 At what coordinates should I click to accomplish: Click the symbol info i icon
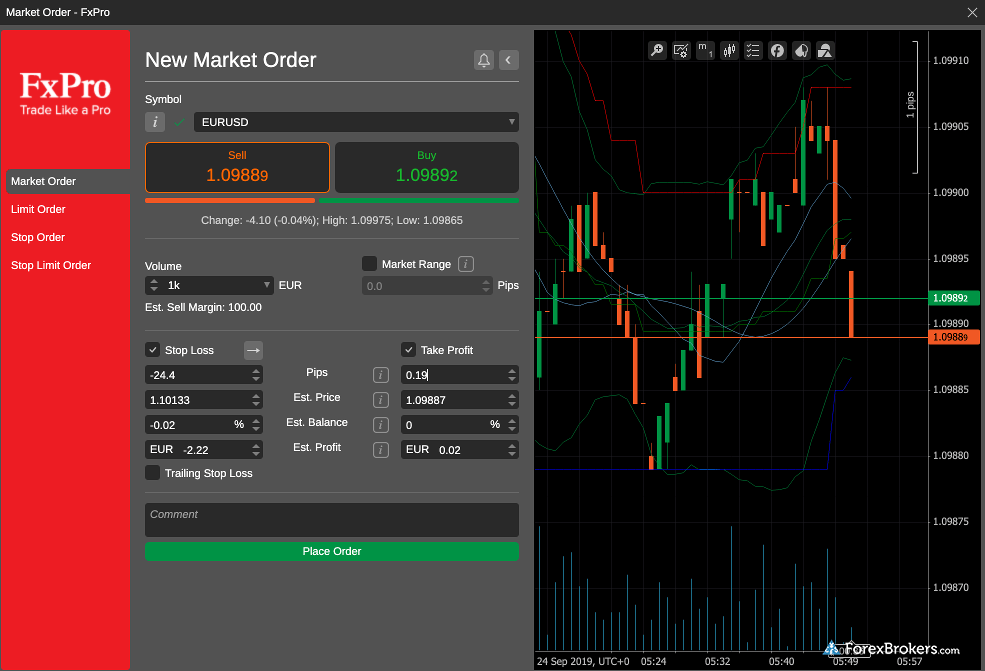(x=155, y=122)
